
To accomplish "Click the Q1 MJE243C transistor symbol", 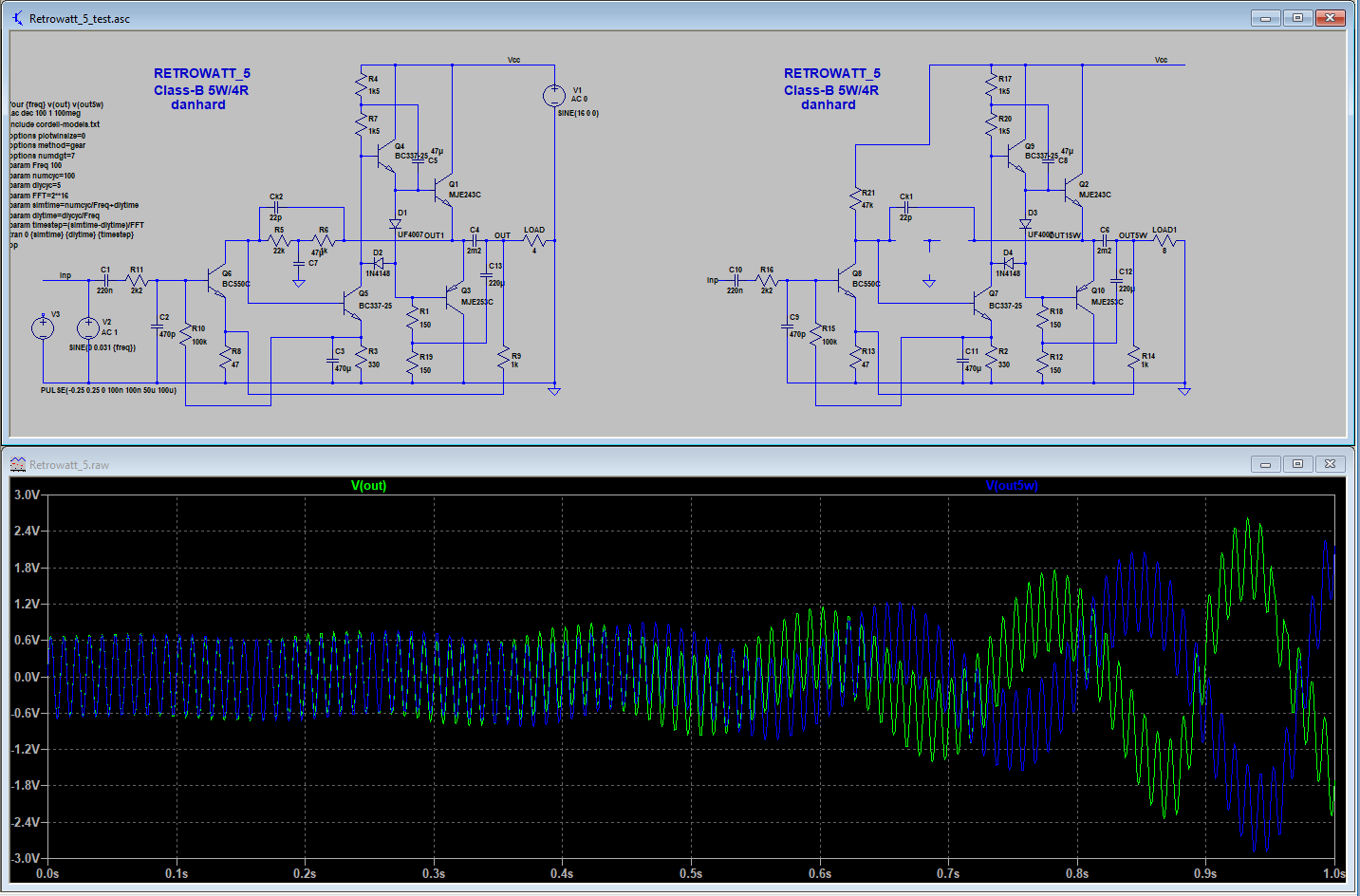I will coord(439,193).
